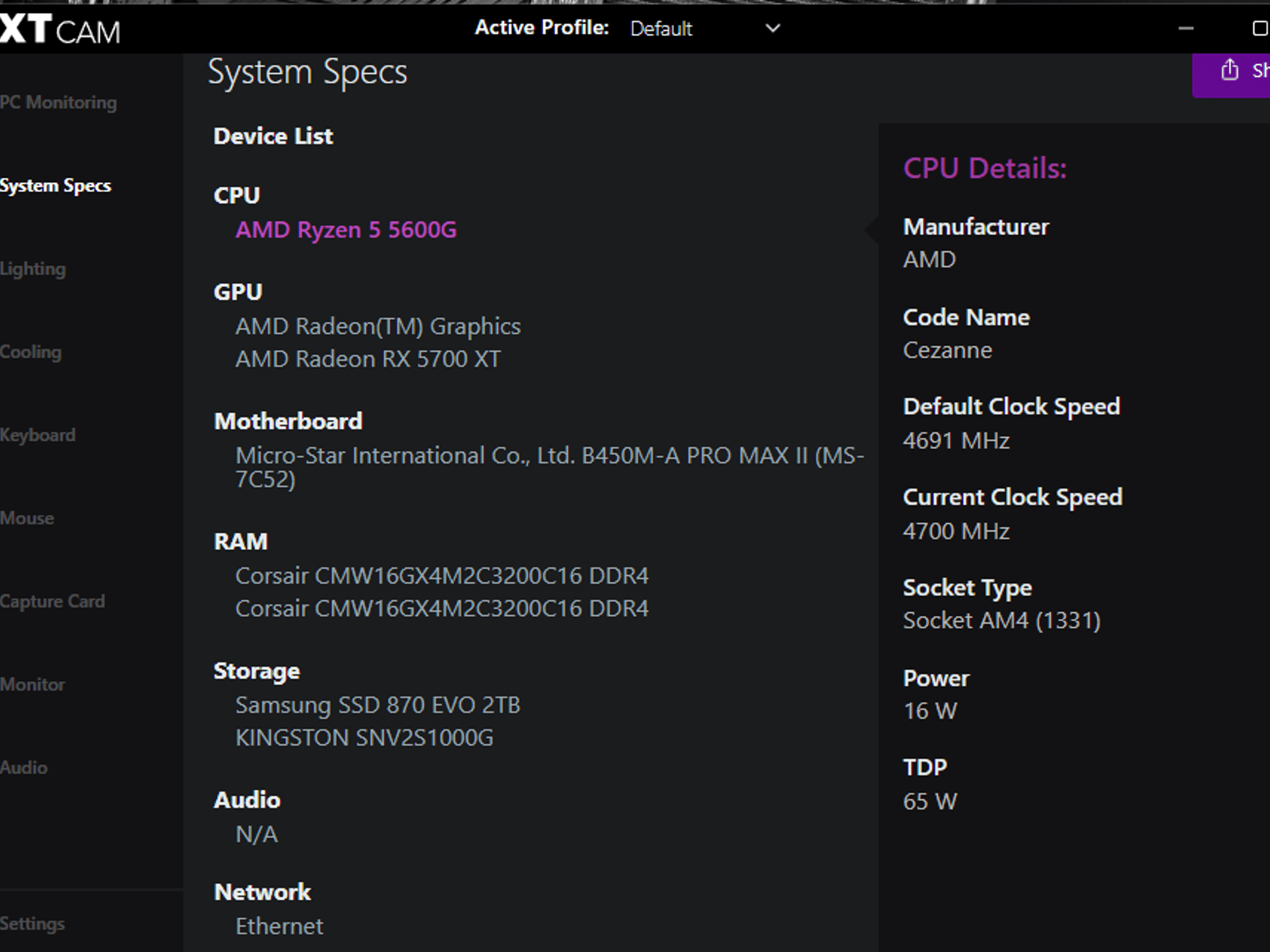The height and width of the screenshot is (952, 1270).
Task: Select AMD Radeon RX 5700 XT
Action: [368, 359]
